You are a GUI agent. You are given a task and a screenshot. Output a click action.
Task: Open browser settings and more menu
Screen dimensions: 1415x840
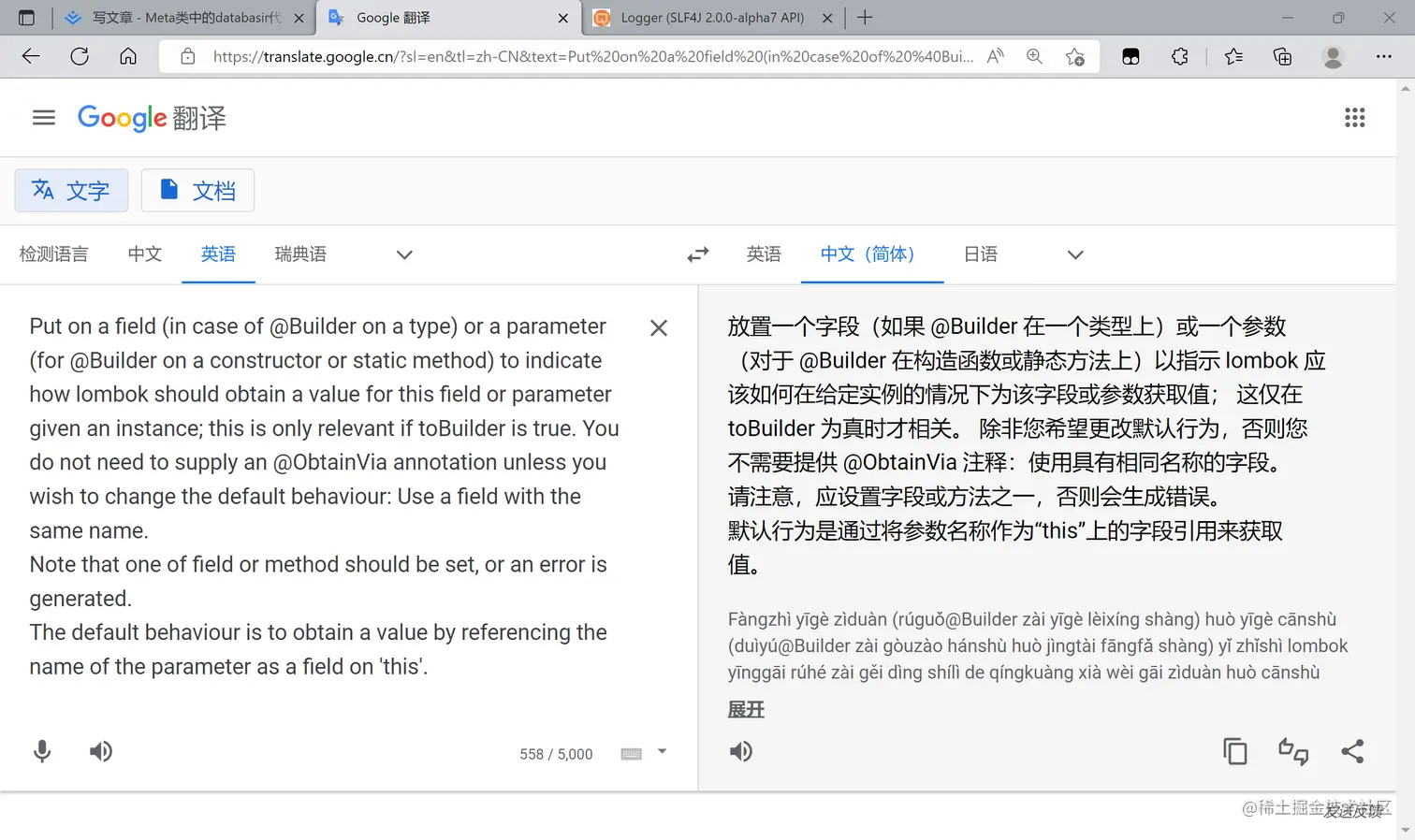click(1383, 57)
